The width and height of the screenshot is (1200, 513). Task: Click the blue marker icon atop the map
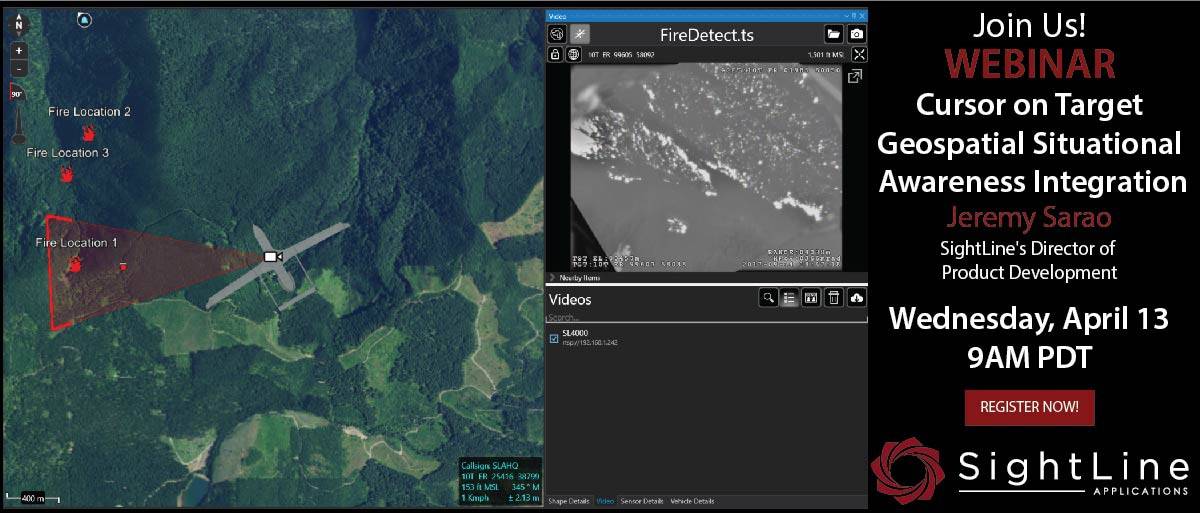tap(85, 20)
